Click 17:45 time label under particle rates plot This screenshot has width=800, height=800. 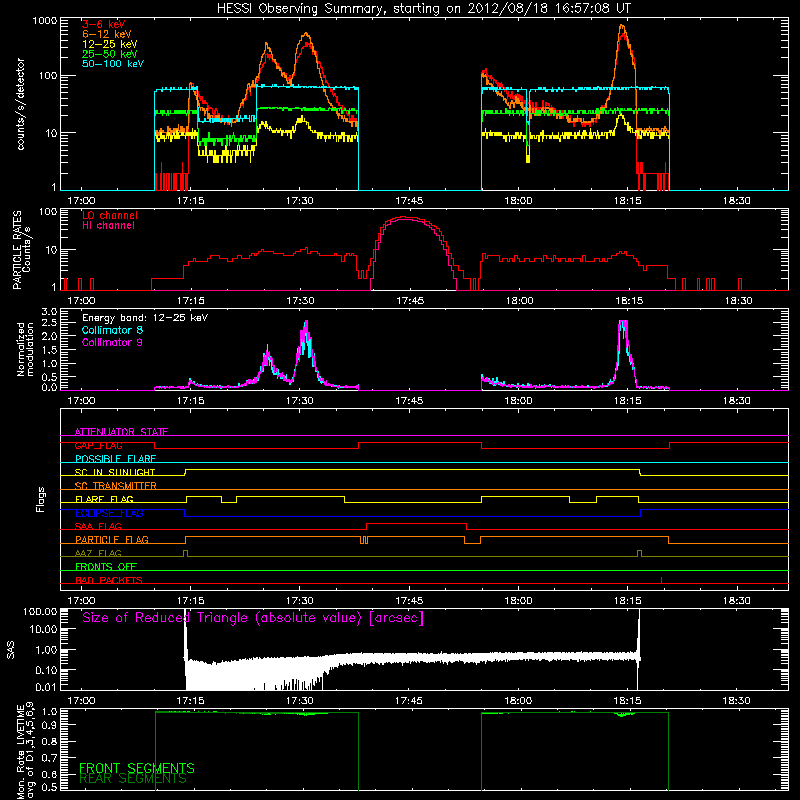[x=410, y=301]
